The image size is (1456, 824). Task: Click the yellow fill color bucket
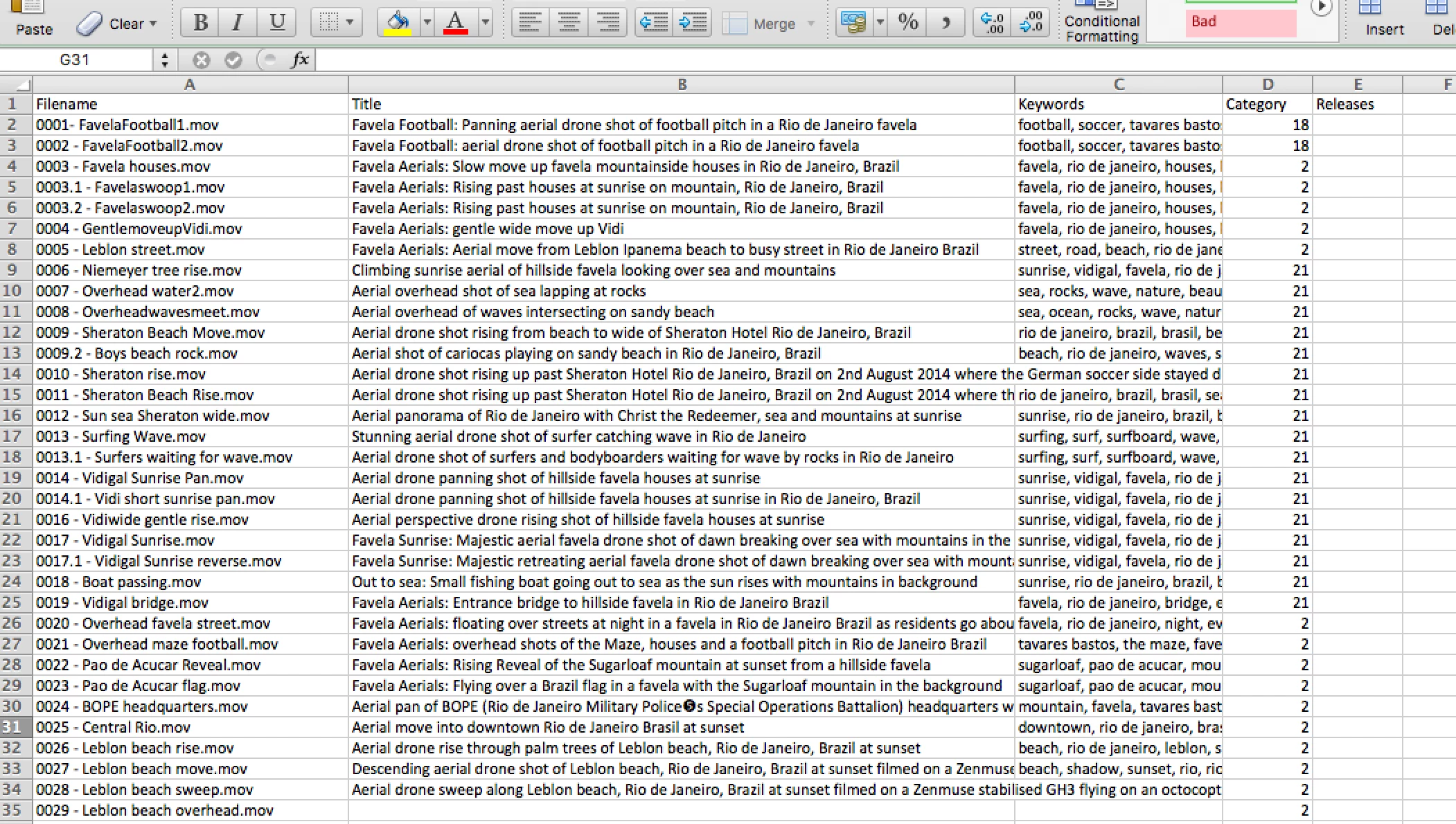398,23
